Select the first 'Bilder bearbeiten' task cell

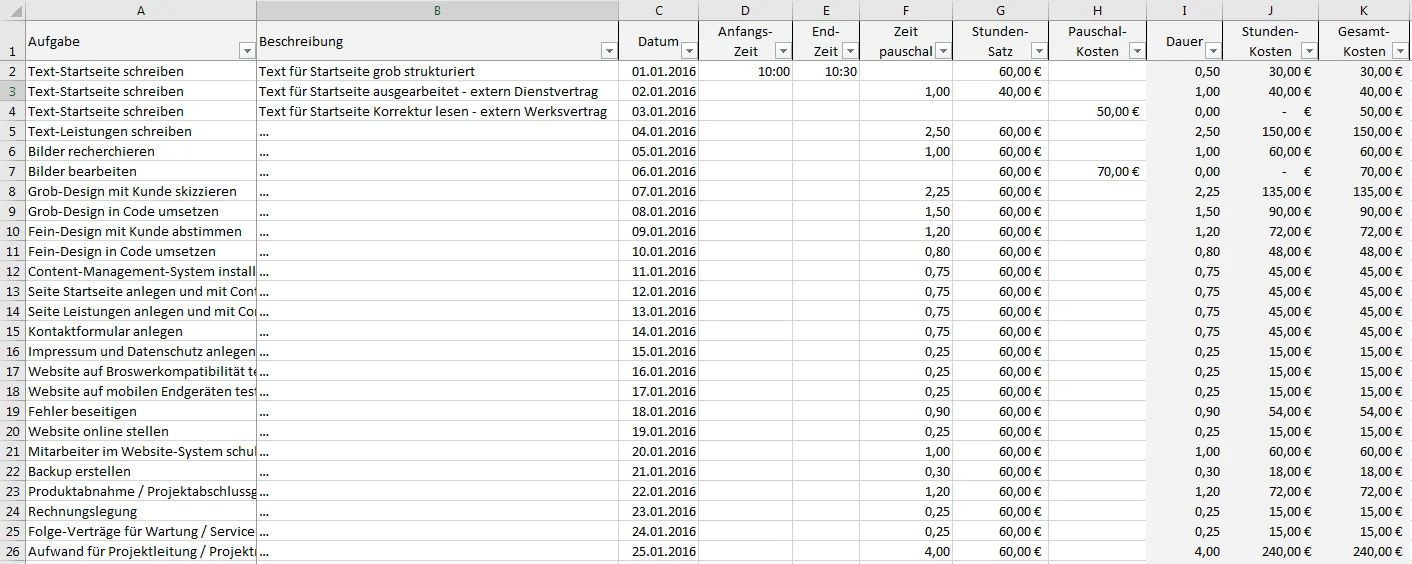pyautogui.click(x=140, y=171)
